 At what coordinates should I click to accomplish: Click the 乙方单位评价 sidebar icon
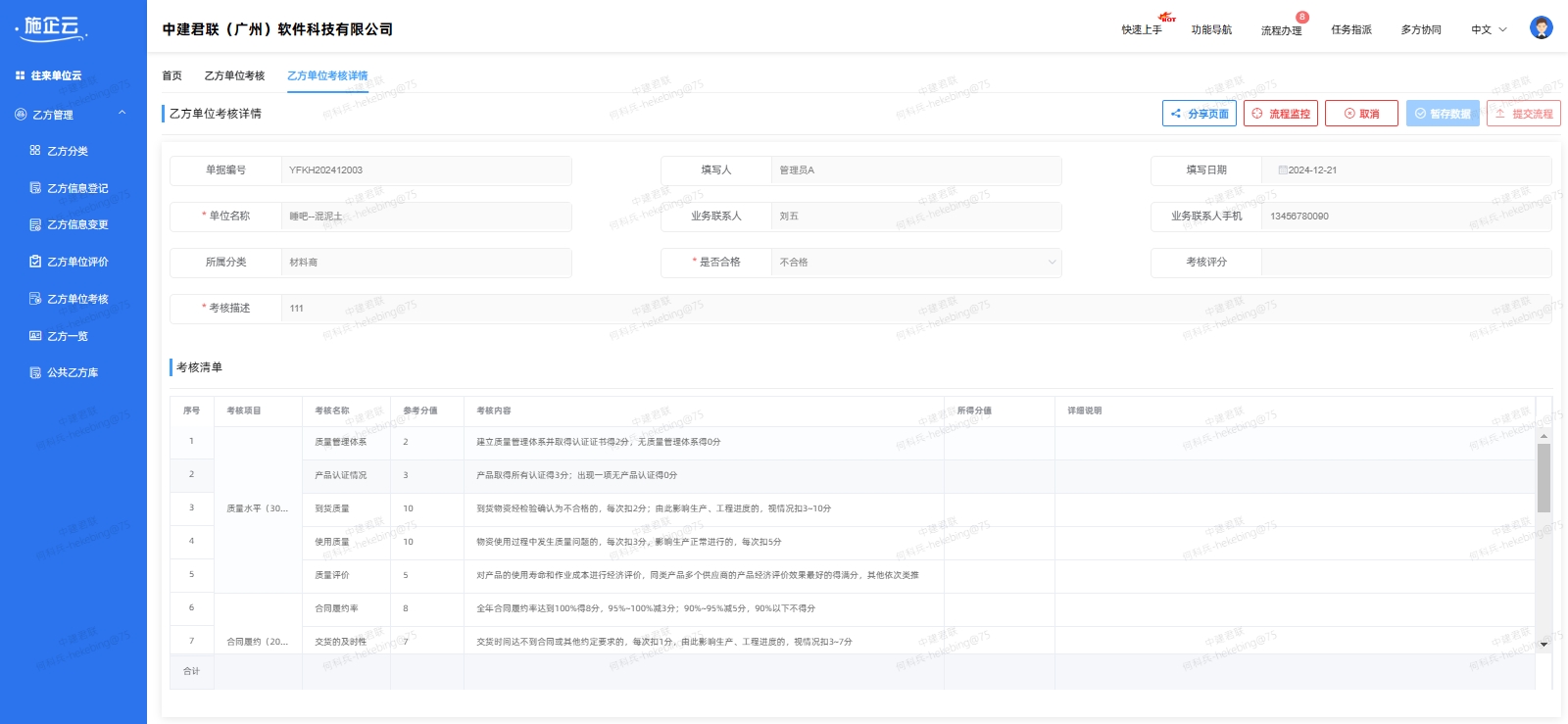click(x=35, y=262)
